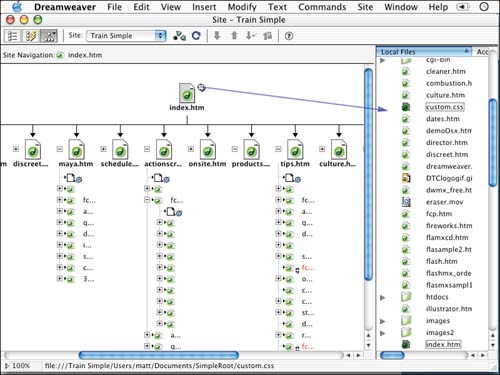Image resolution: width=500 pixels, height=375 pixels.
Task: Toggle Testing Server view button
Action: (31, 36)
